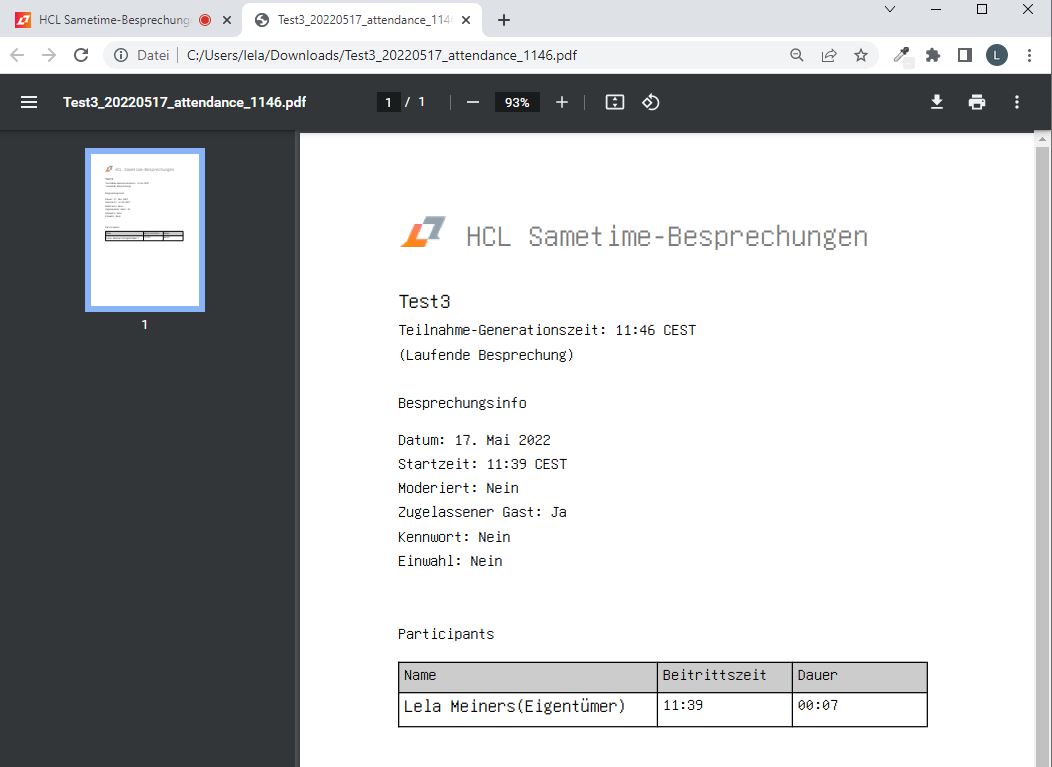
Task: Click the 93% zoom level field
Action: (517, 102)
